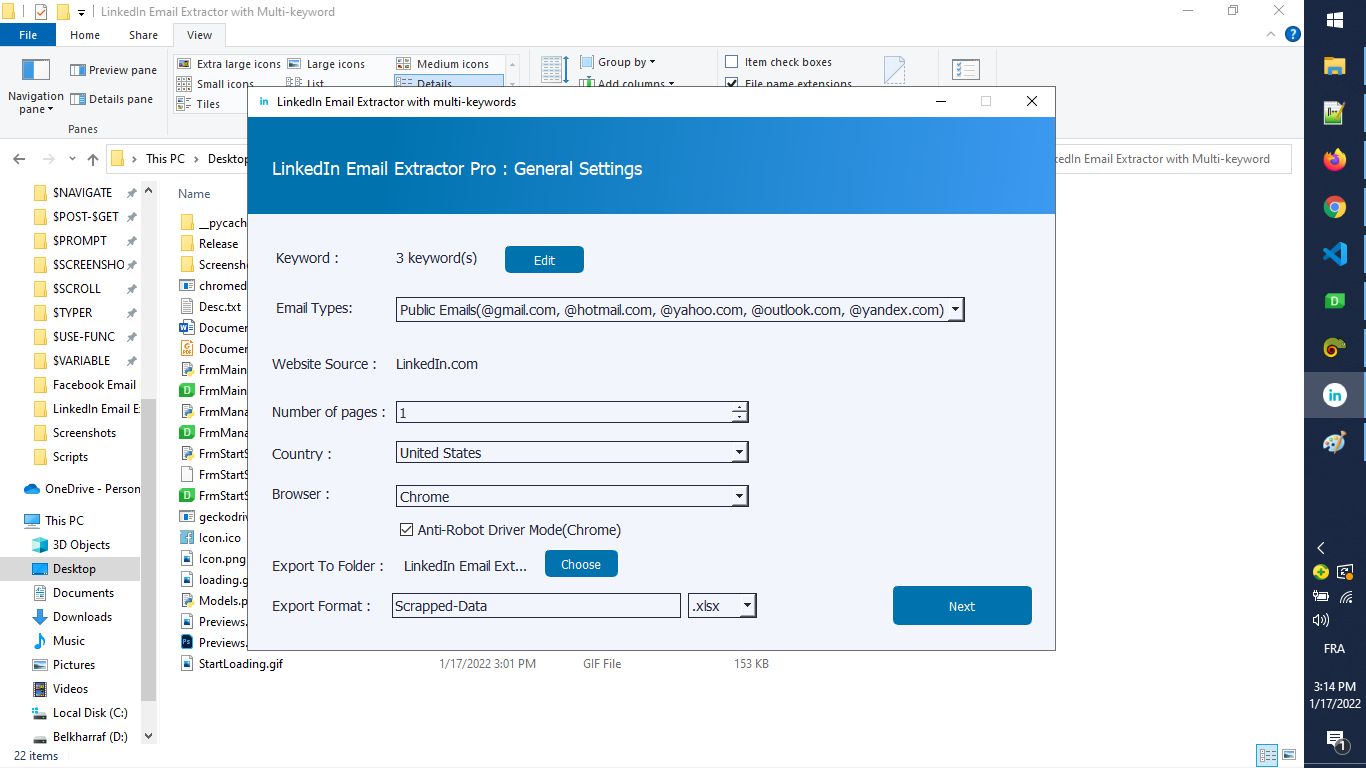The height and width of the screenshot is (768, 1366).
Task: Click the Scrapped-Data file name field
Action: tap(536, 605)
